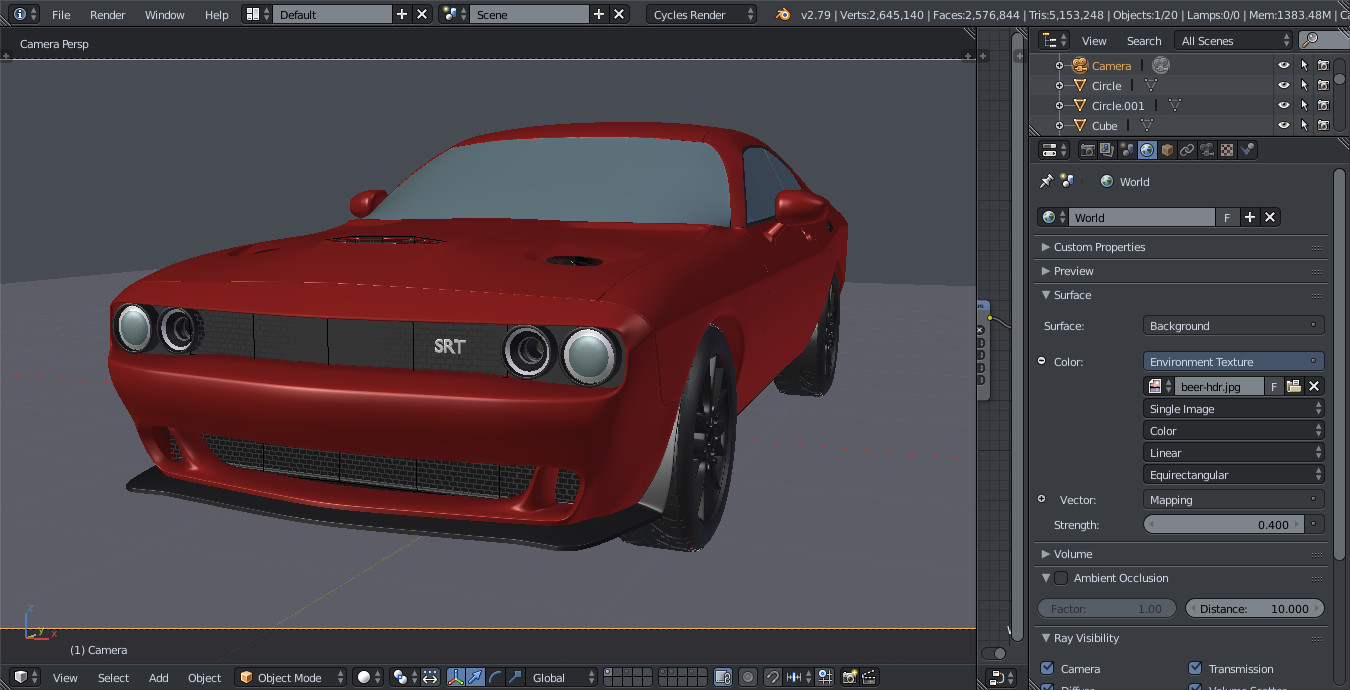The height and width of the screenshot is (690, 1350).
Task: Toggle 3D manipulator widget in viewport header
Action: [456, 677]
